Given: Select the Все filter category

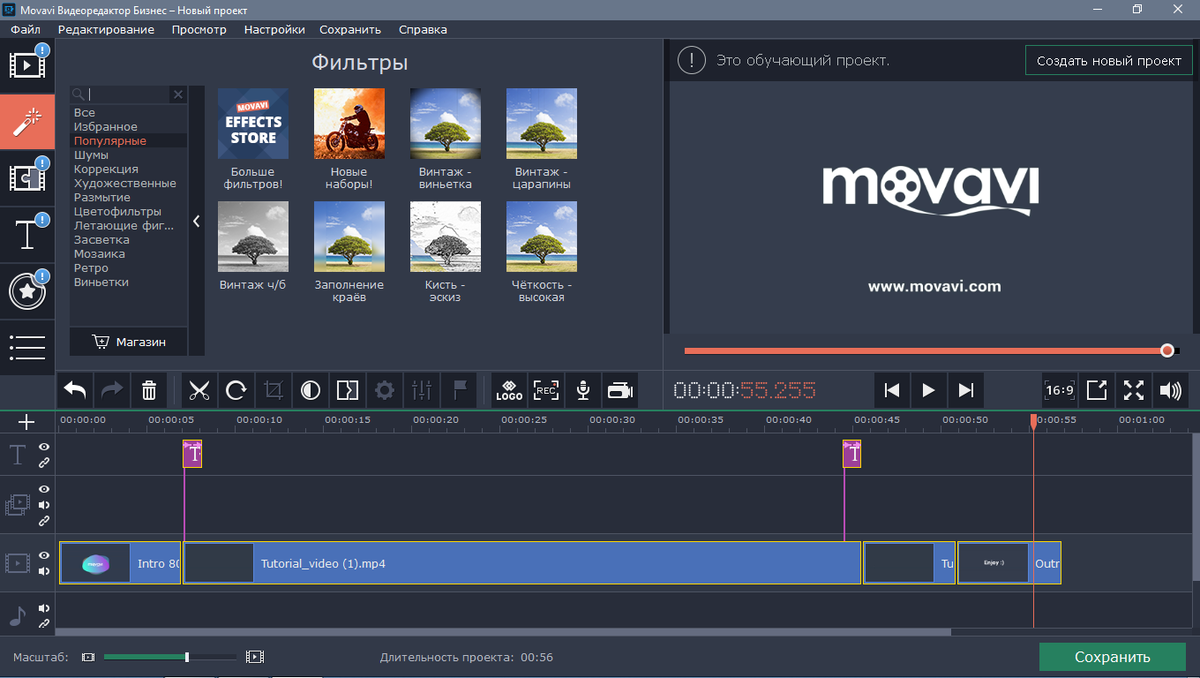Looking at the screenshot, I should coord(85,113).
